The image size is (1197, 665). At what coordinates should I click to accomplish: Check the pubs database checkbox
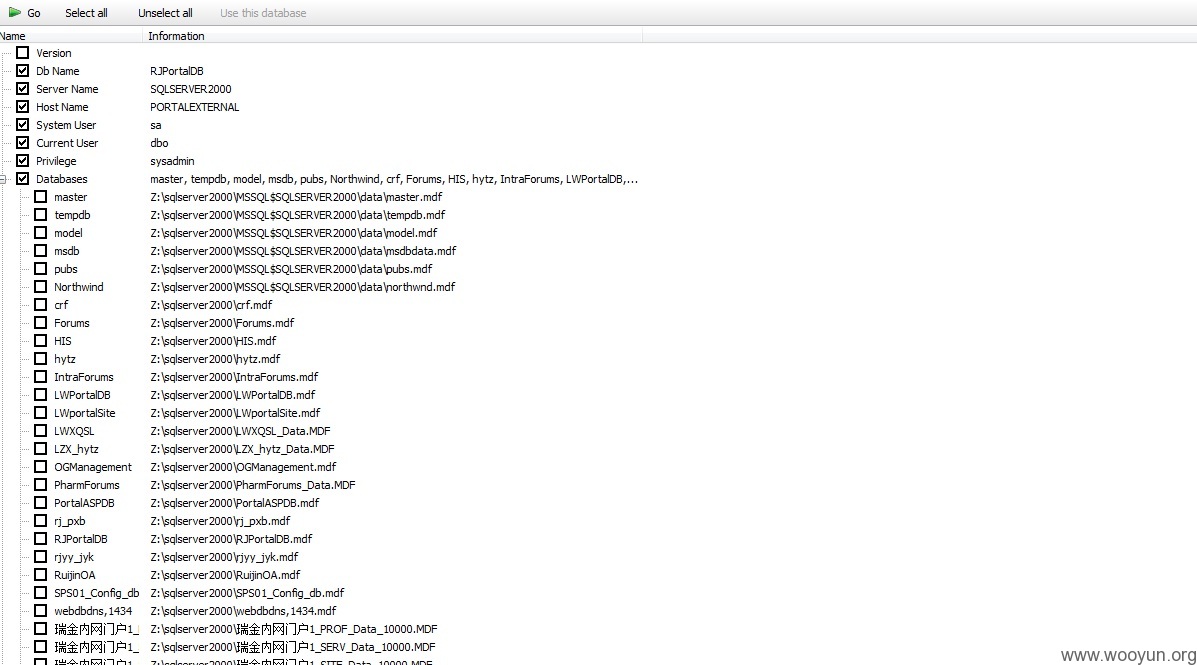coord(40,268)
